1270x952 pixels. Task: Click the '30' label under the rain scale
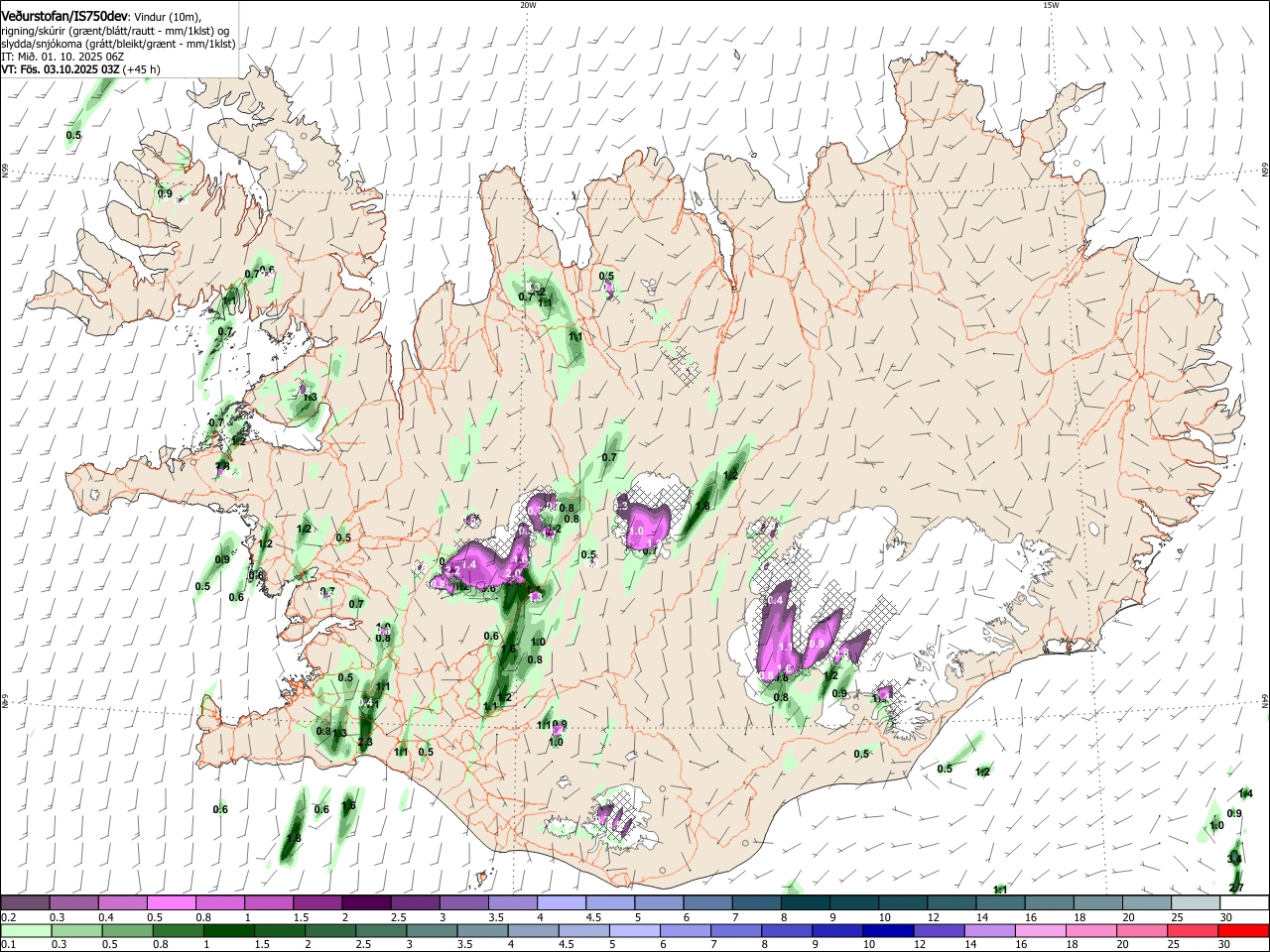(1224, 946)
